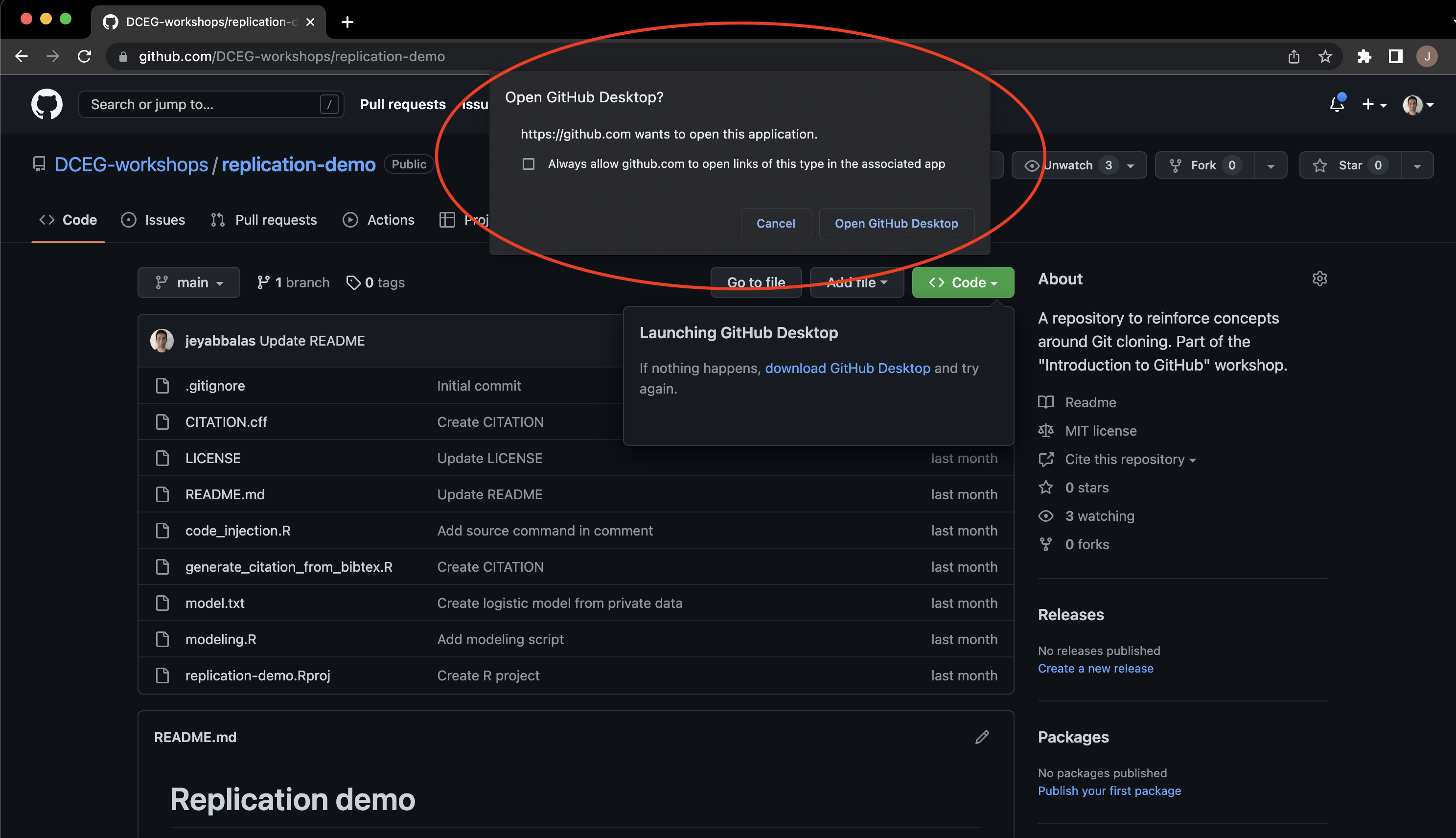Open code_injection.R file
Viewport: 1456px width, 838px height.
[237, 531]
